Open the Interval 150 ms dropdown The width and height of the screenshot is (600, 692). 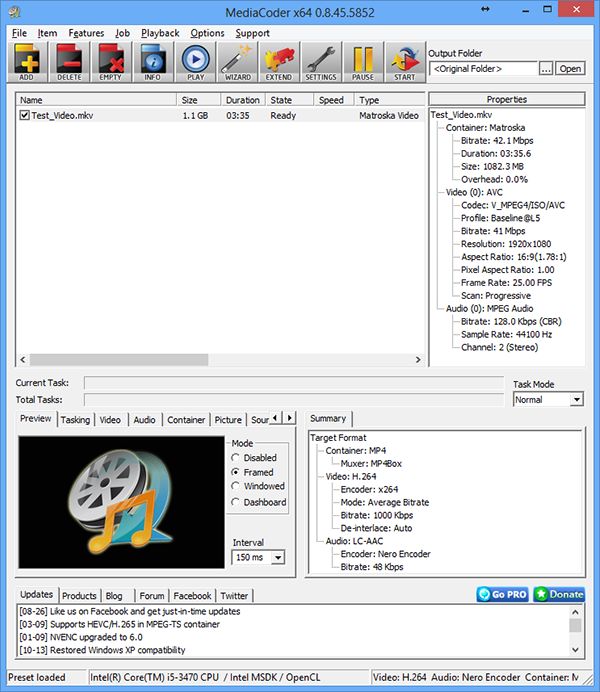278,557
